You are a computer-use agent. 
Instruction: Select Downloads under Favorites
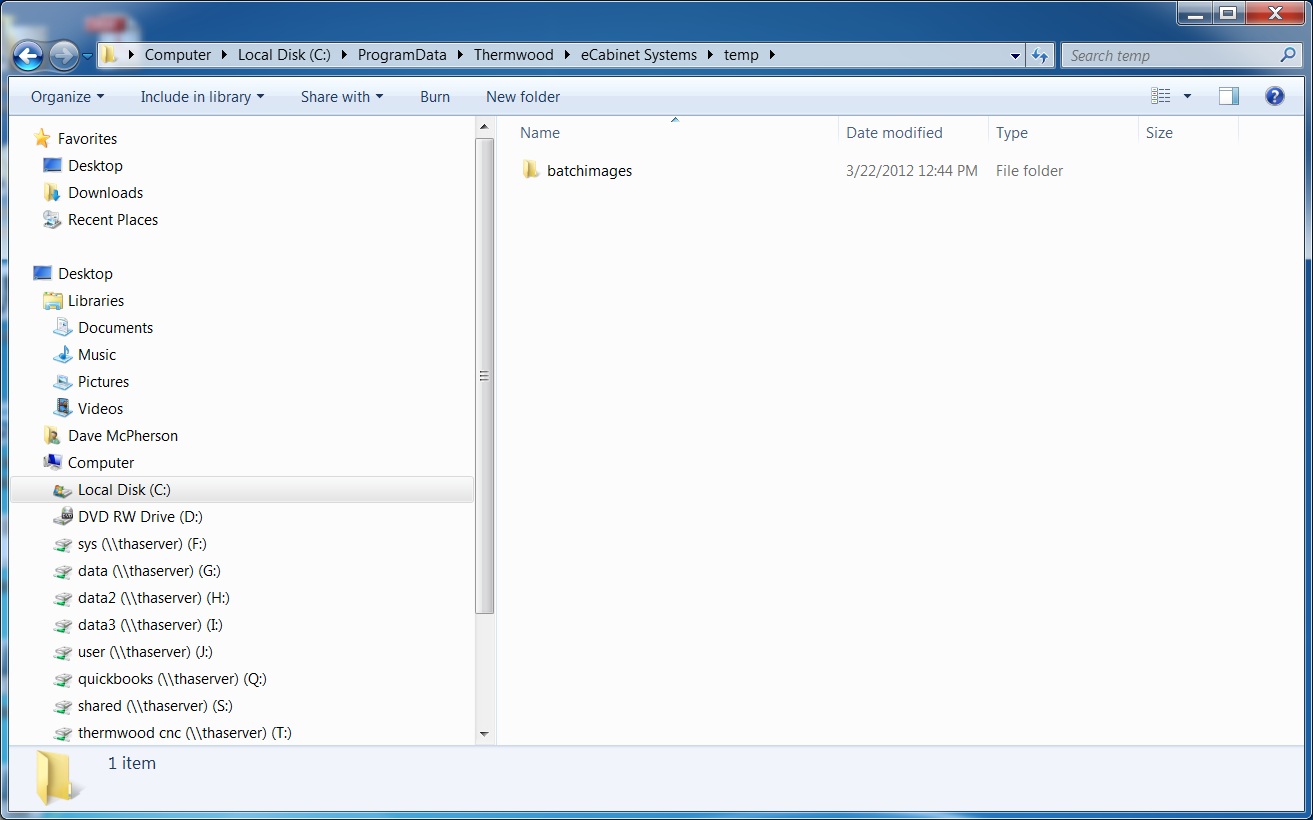[105, 193]
